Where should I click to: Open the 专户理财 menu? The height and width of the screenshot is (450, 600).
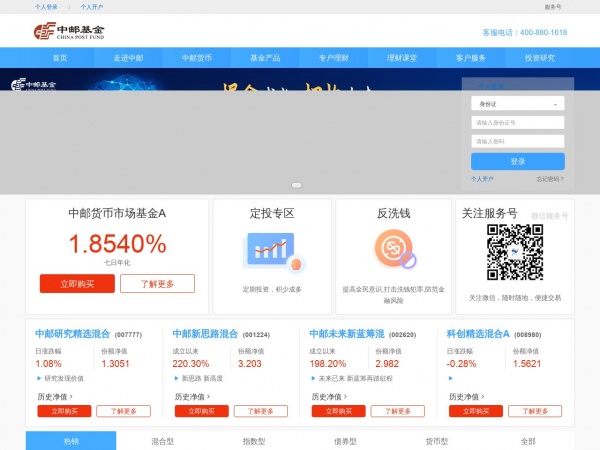[x=334, y=58]
